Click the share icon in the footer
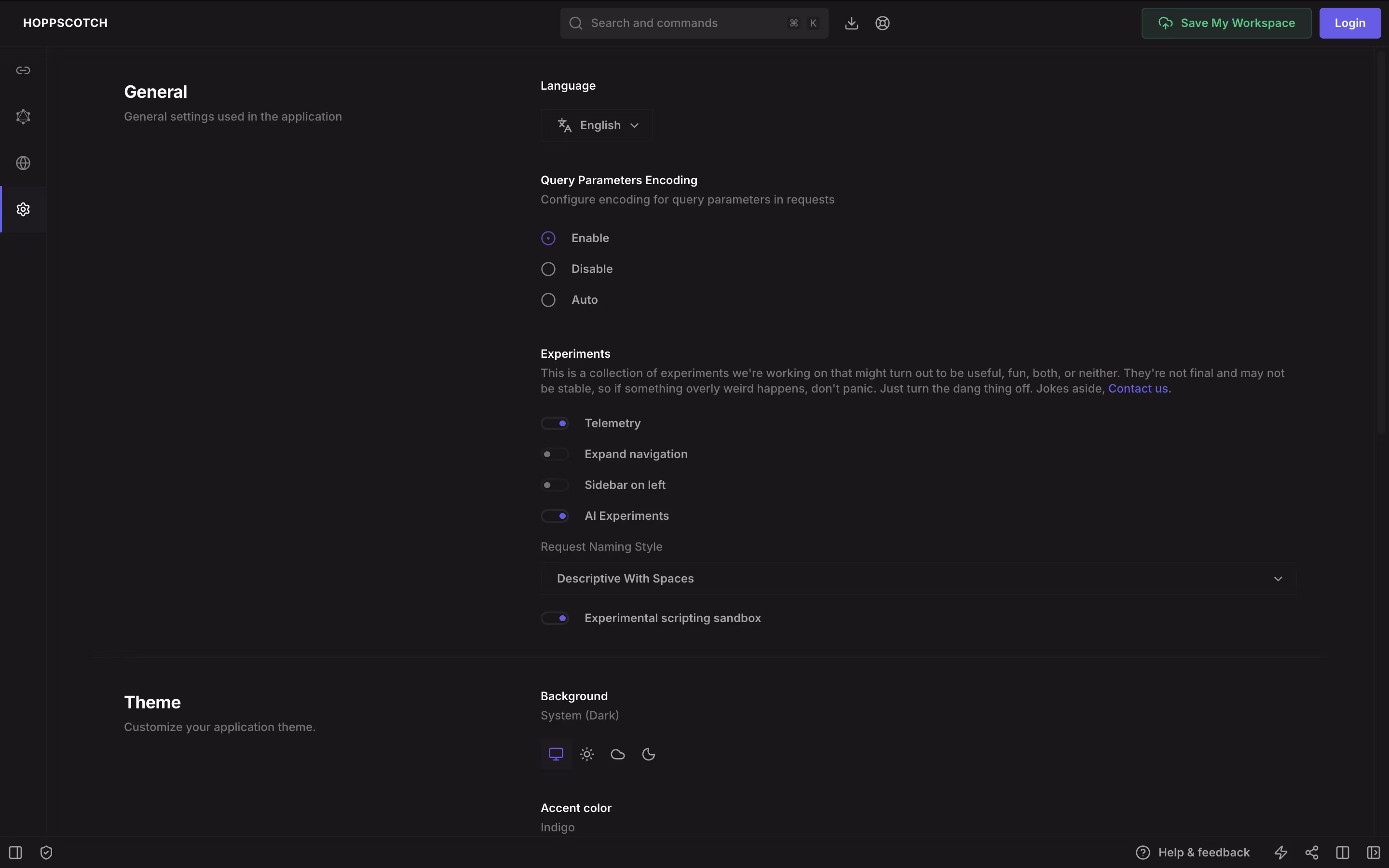 [x=1311, y=853]
